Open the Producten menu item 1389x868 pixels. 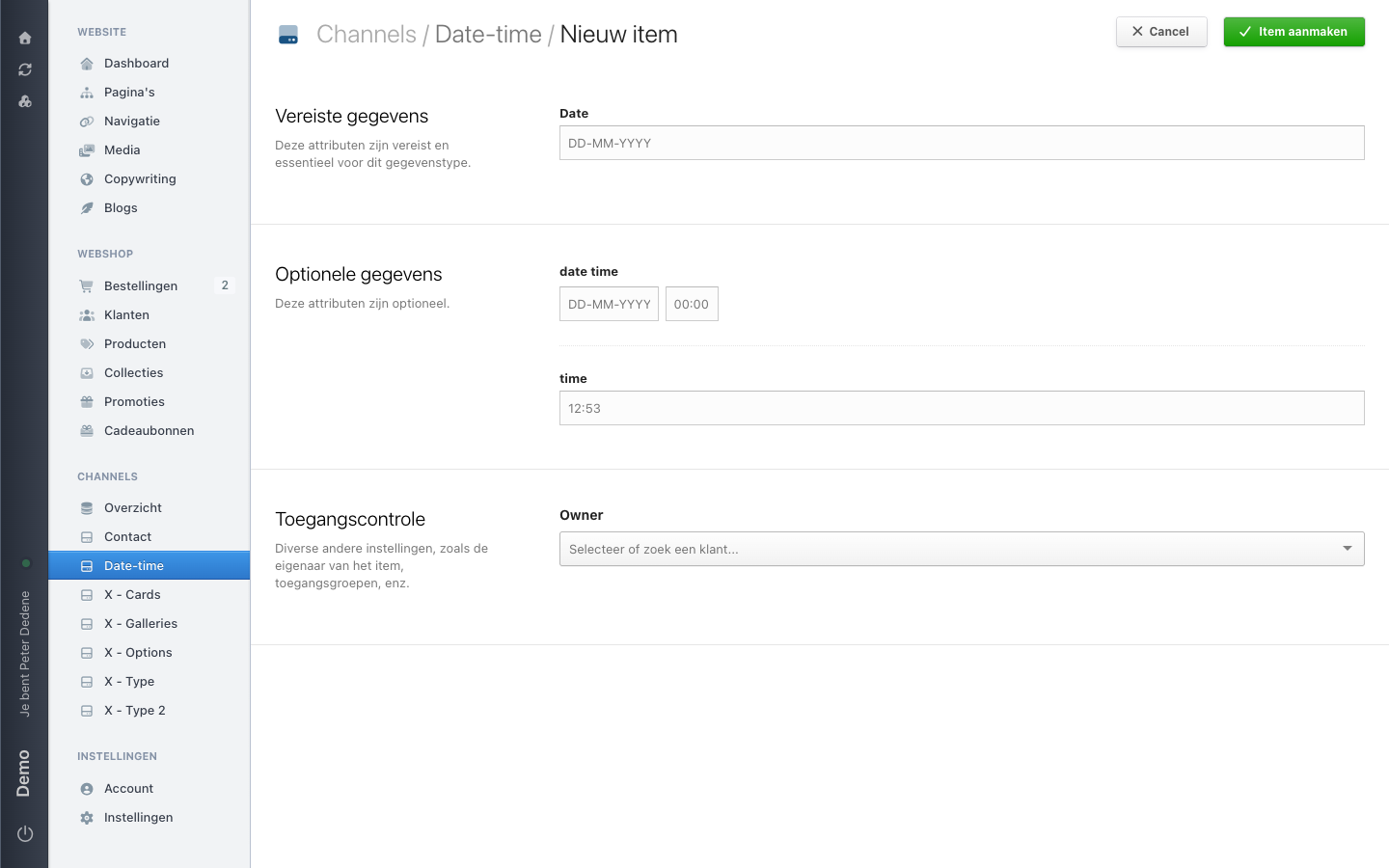pyautogui.click(x=135, y=344)
